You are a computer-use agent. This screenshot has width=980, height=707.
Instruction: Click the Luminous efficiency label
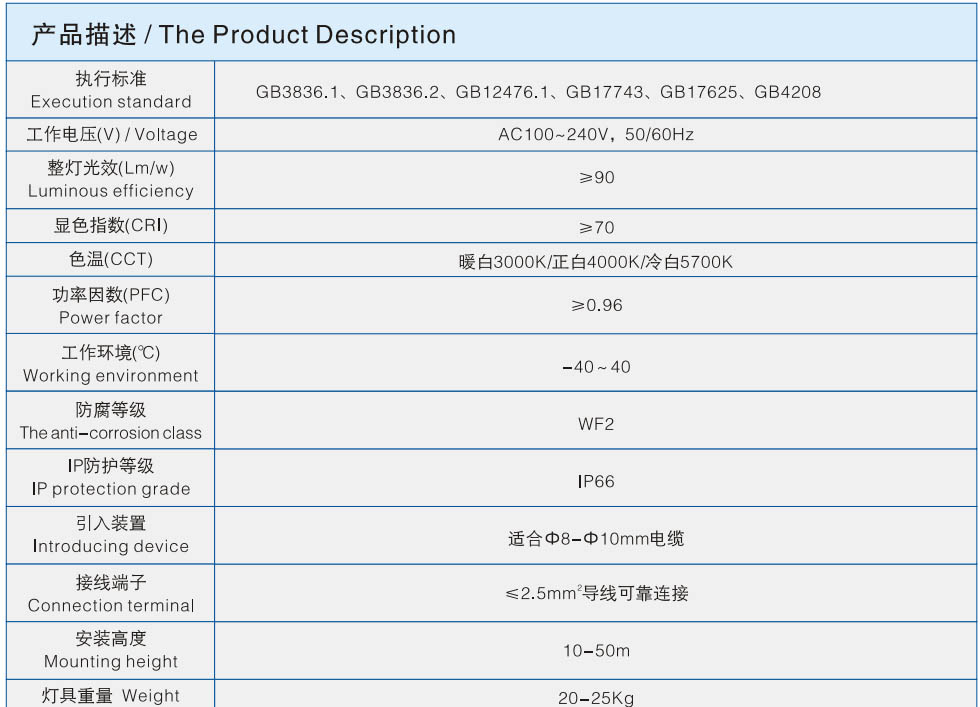pyautogui.click(x=110, y=179)
